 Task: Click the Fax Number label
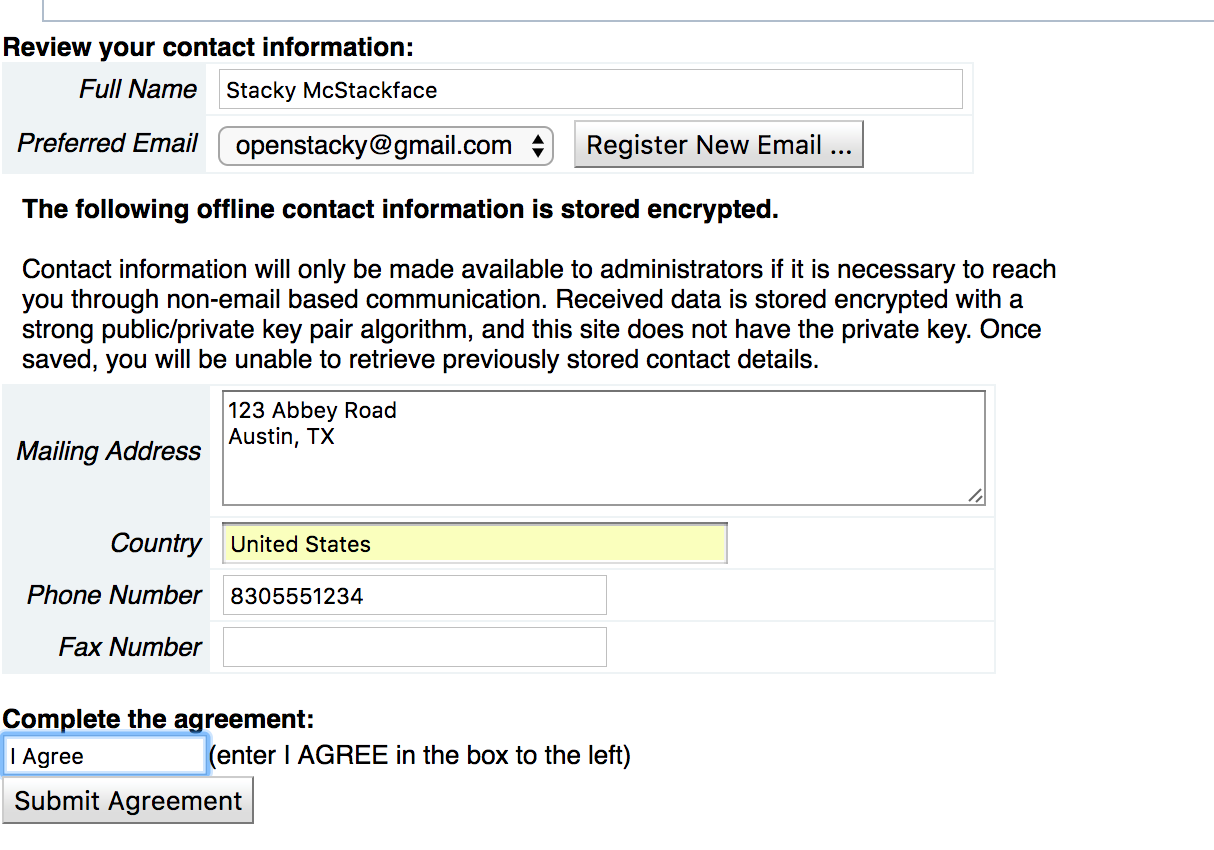(130, 648)
